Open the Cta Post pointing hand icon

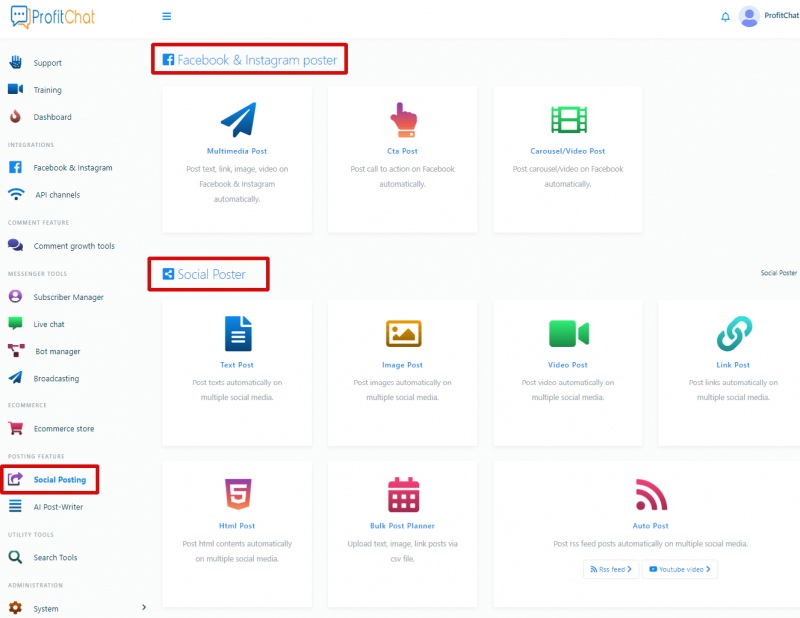tap(402, 120)
